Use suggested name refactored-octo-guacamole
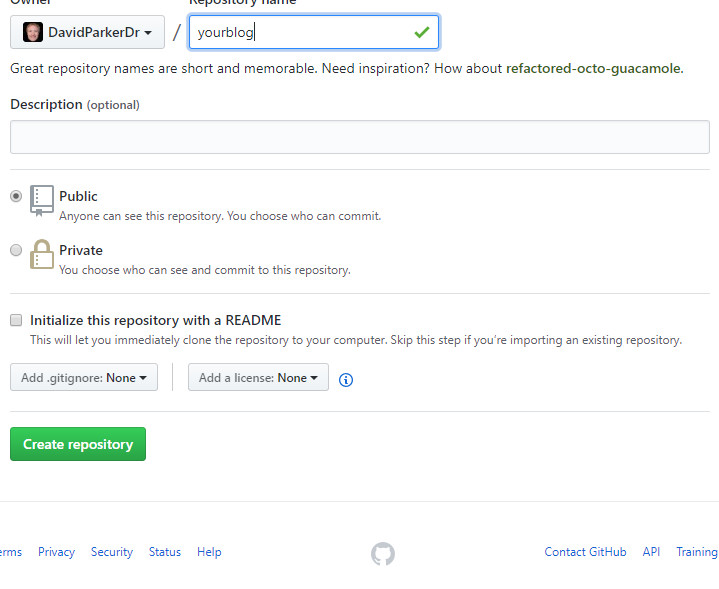The height and width of the screenshot is (589, 719). tap(594, 68)
